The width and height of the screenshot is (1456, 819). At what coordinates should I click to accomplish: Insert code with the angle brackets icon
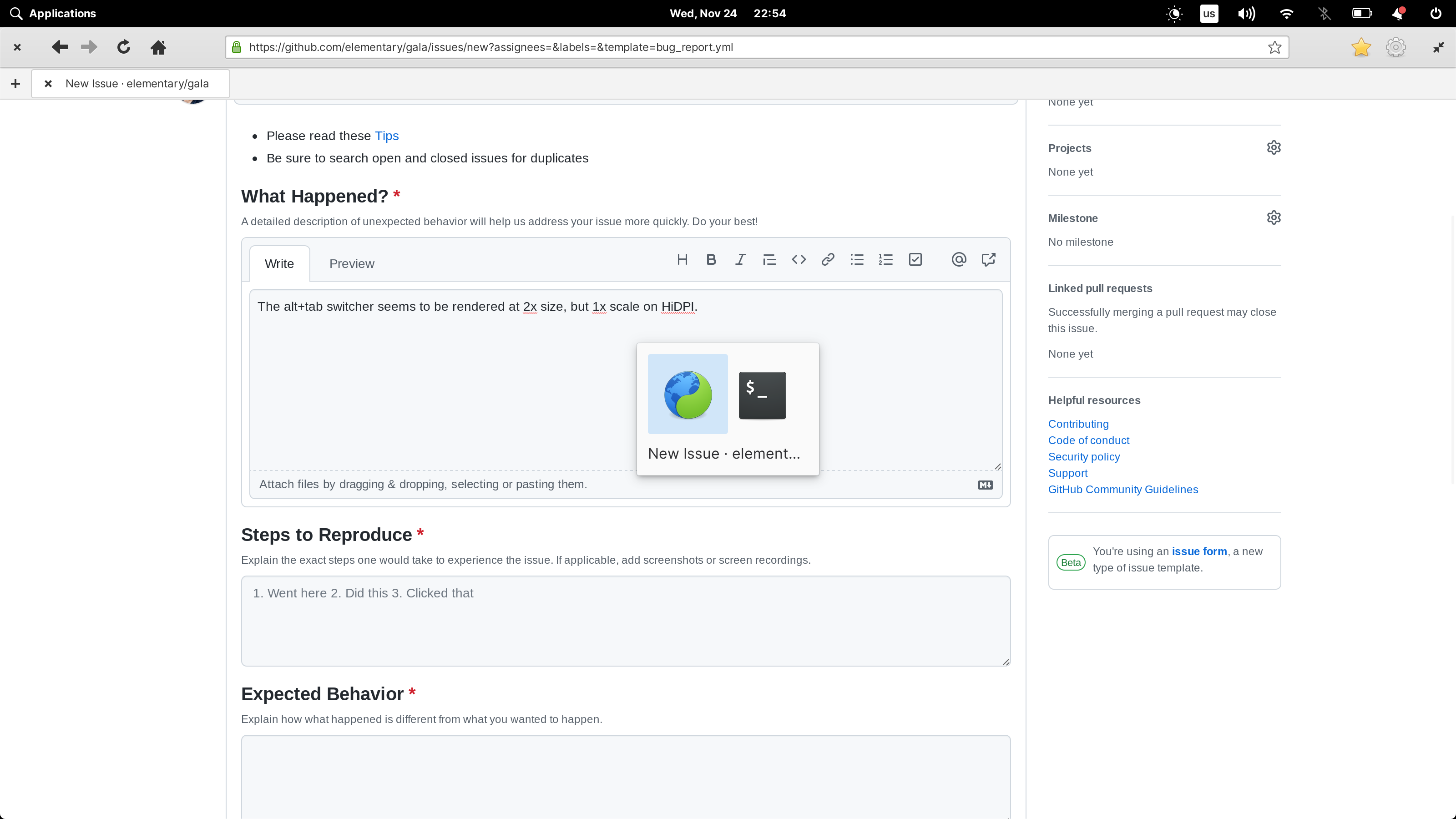(x=799, y=259)
